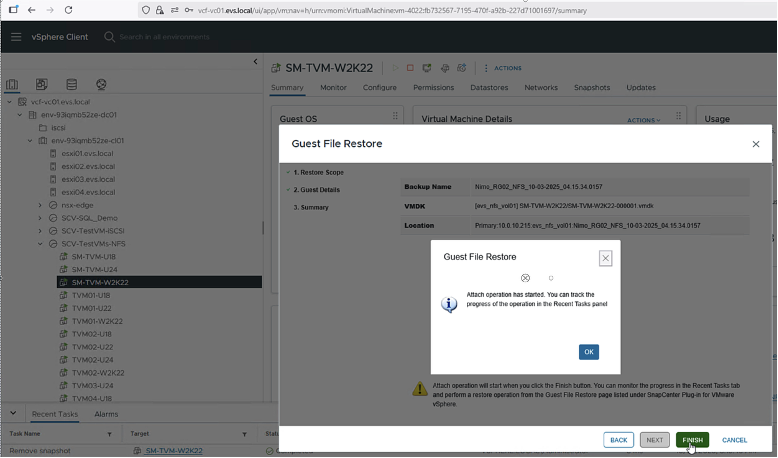This screenshot has height=458, width=778.
Task: Switch to the Datastores tab
Action: pyautogui.click(x=489, y=87)
